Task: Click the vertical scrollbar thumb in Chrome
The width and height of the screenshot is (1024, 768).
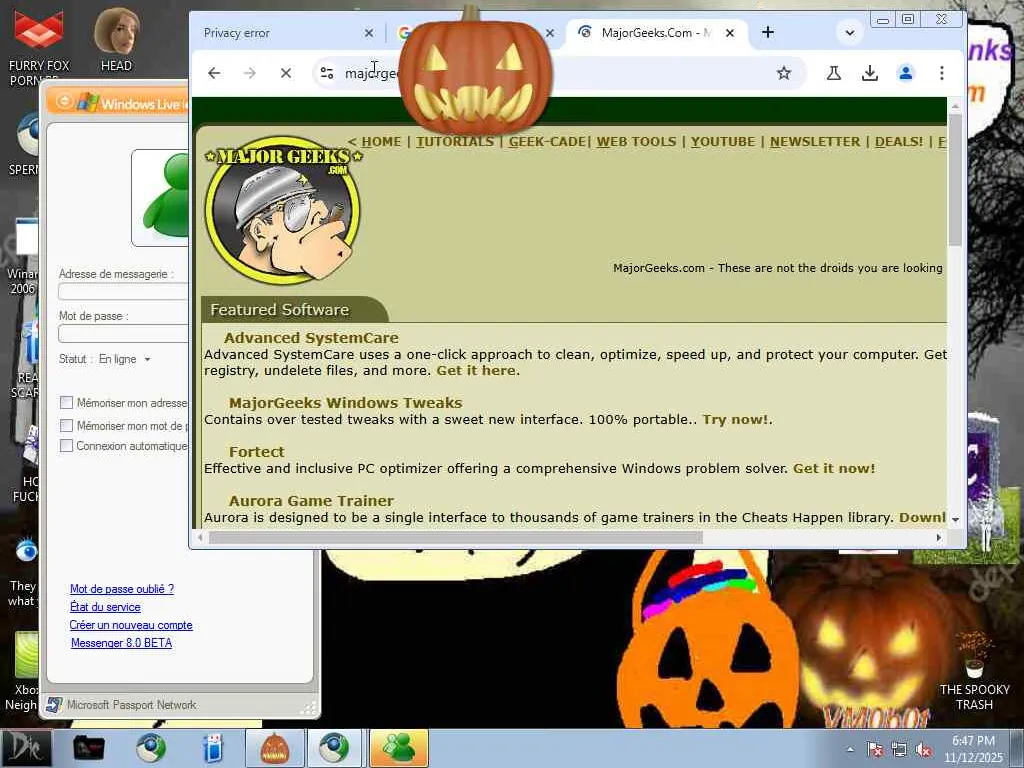Action: [x=955, y=180]
